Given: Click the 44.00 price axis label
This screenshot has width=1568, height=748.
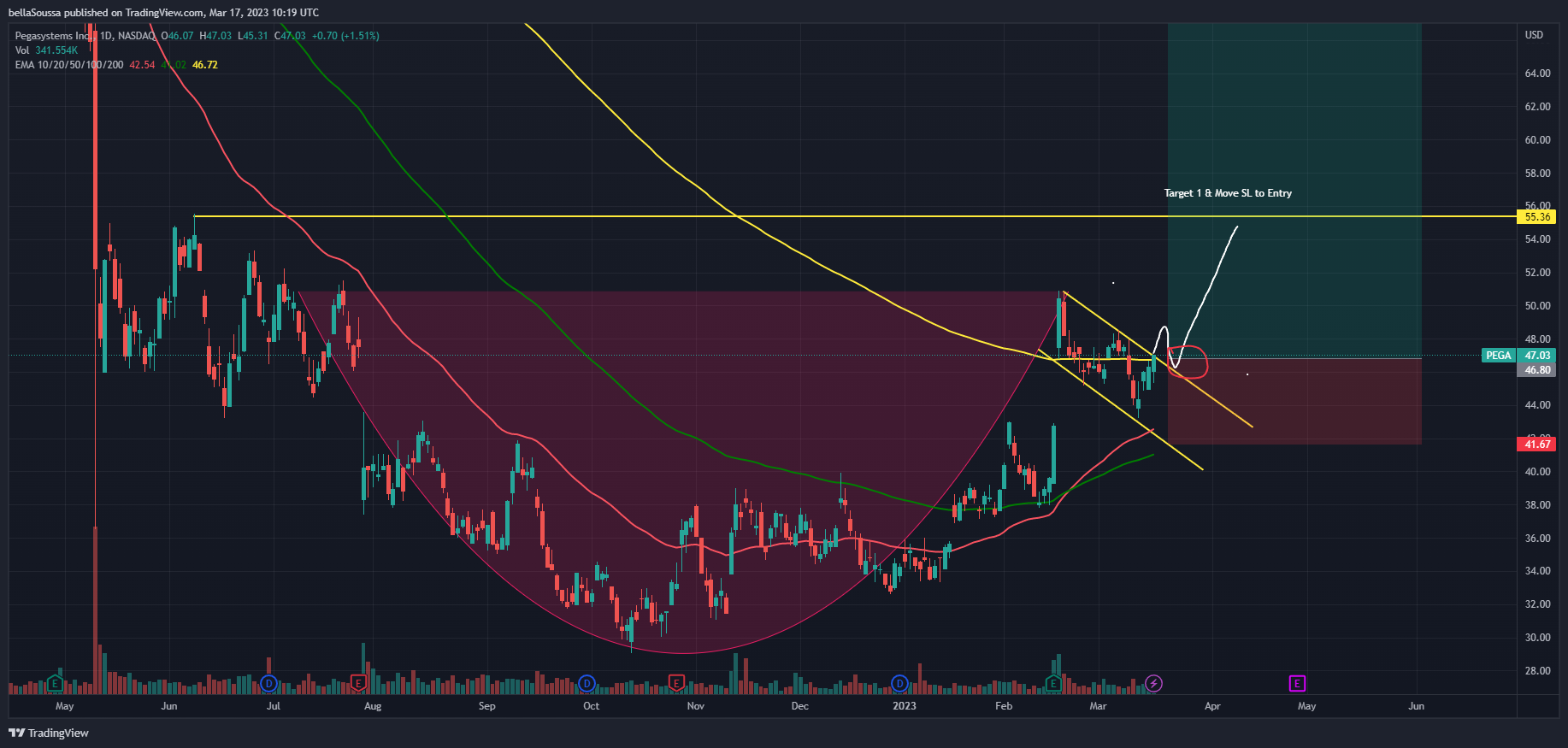Looking at the screenshot, I should (1537, 405).
